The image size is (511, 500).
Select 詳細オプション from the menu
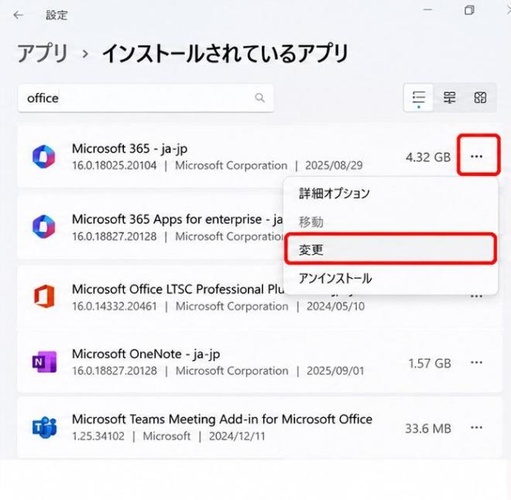[x=391, y=193]
